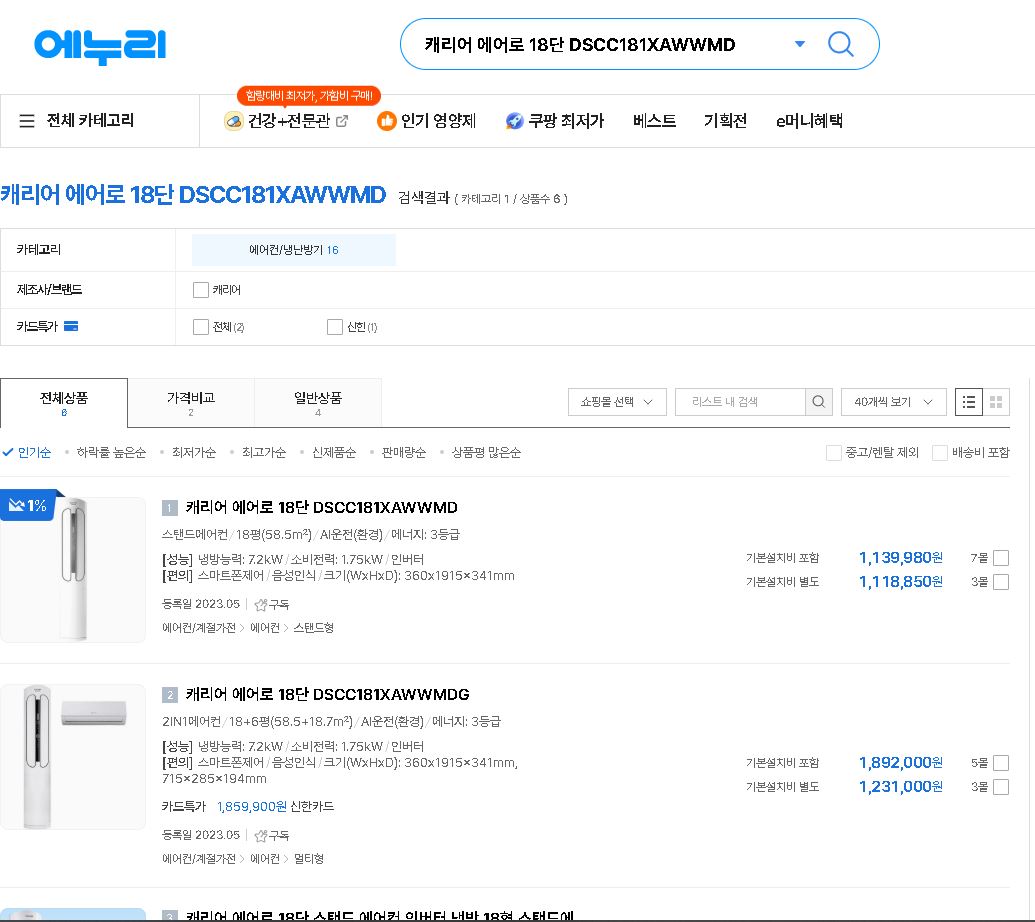Click the external link icon beside 건강+전문관
The image size is (1035, 922).
coord(342,121)
